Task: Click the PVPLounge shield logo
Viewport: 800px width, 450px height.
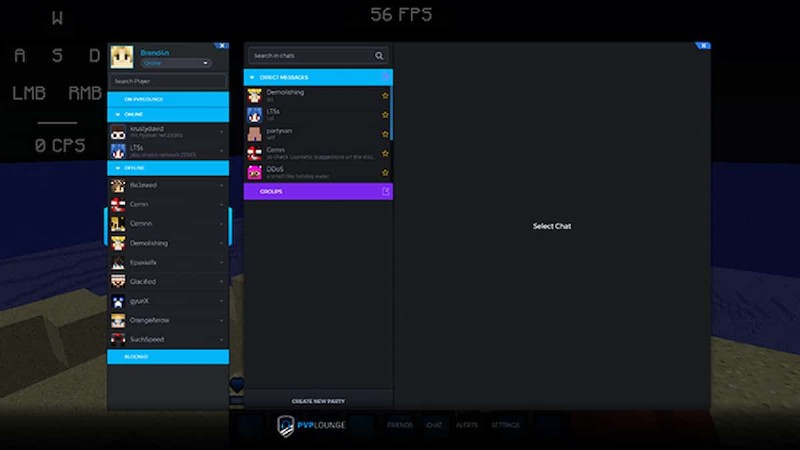Action: [x=286, y=425]
